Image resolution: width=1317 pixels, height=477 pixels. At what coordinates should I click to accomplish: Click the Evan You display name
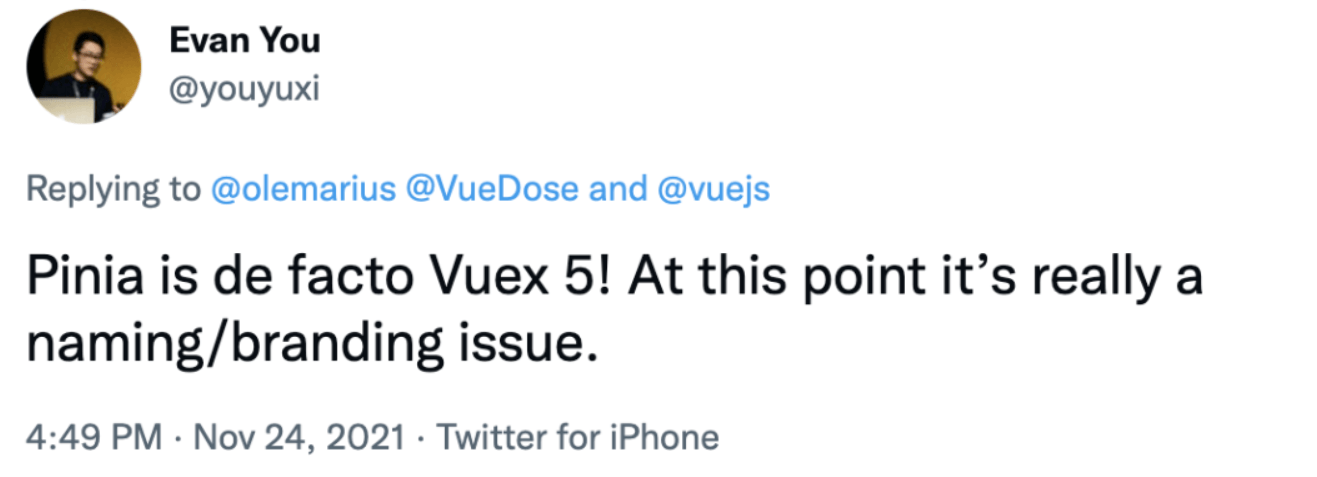click(244, 43)
